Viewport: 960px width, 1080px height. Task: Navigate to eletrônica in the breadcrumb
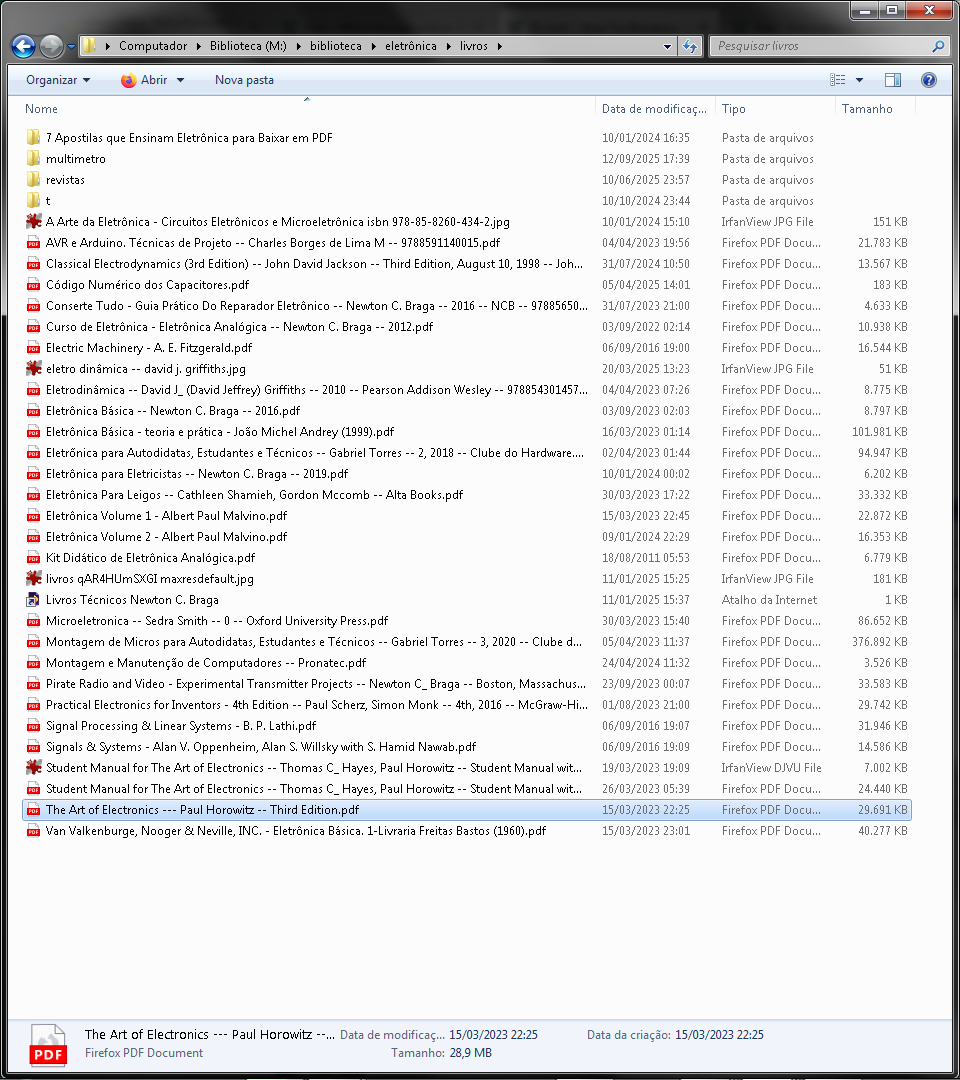410,46
